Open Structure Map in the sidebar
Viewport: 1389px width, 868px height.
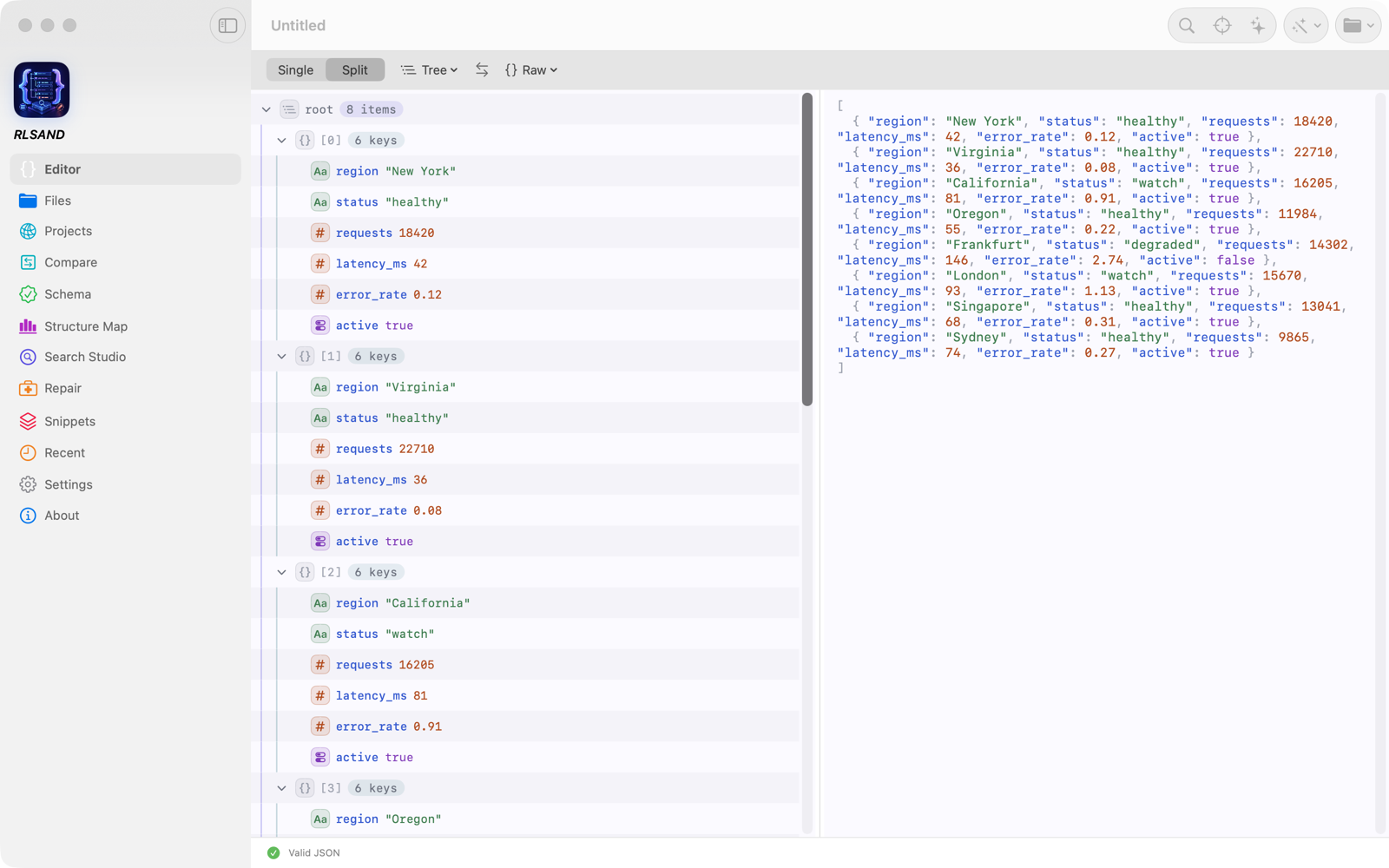coord(126,326)
